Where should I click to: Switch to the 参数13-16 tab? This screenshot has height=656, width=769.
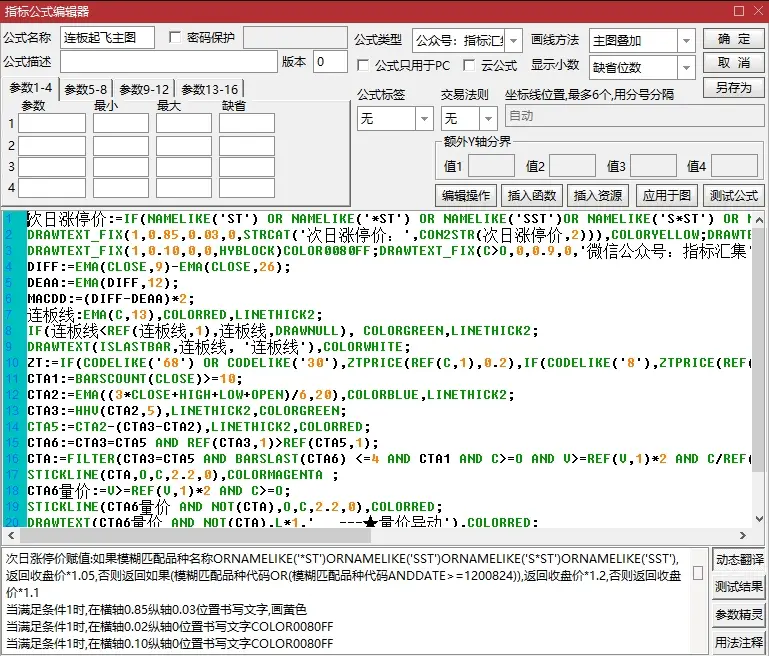pyautogui.click(x=210, y=89)
